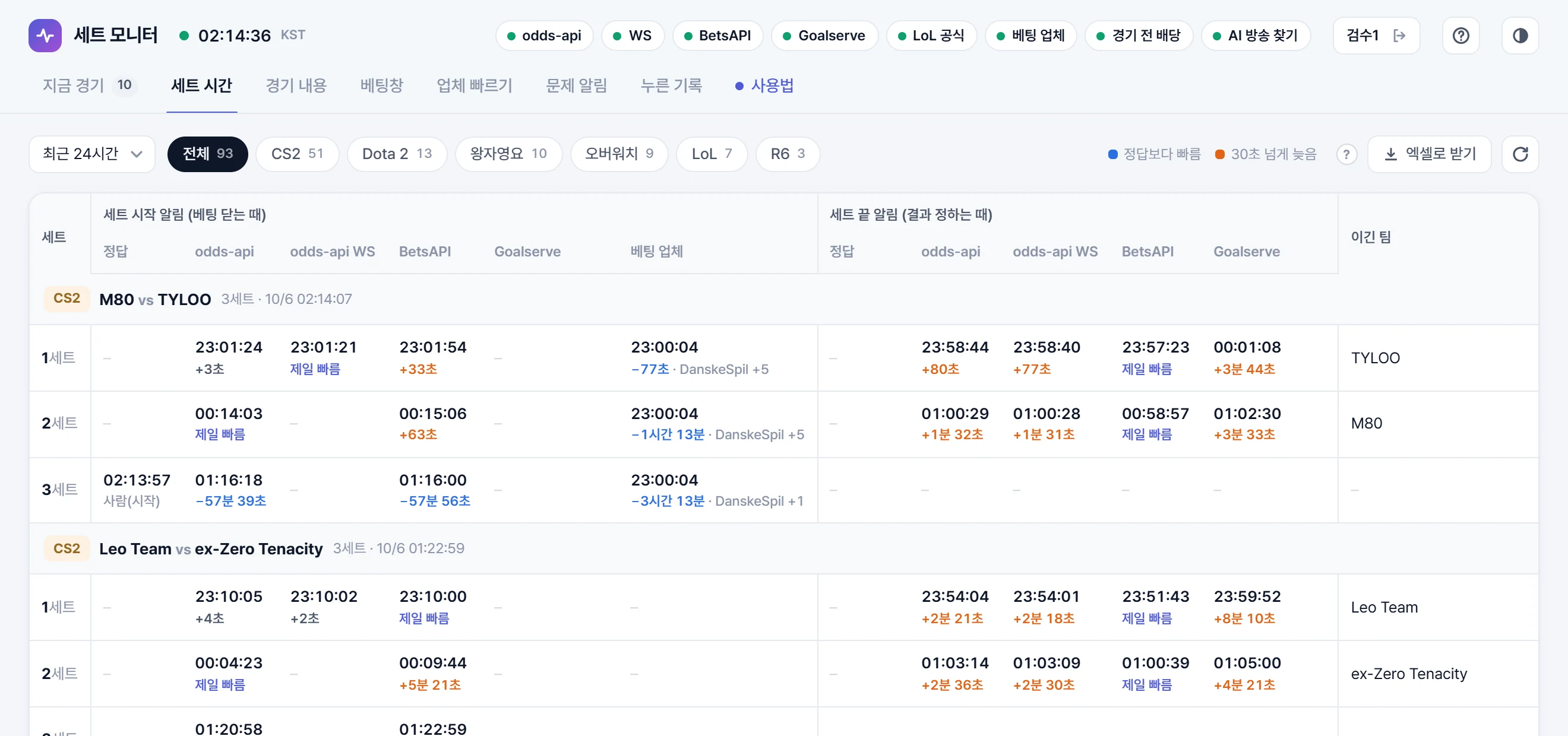Click the 02:13:57 사람(시작) answer cell
The width and height of the screenshot is (1568, 736).
click(137, 490)
